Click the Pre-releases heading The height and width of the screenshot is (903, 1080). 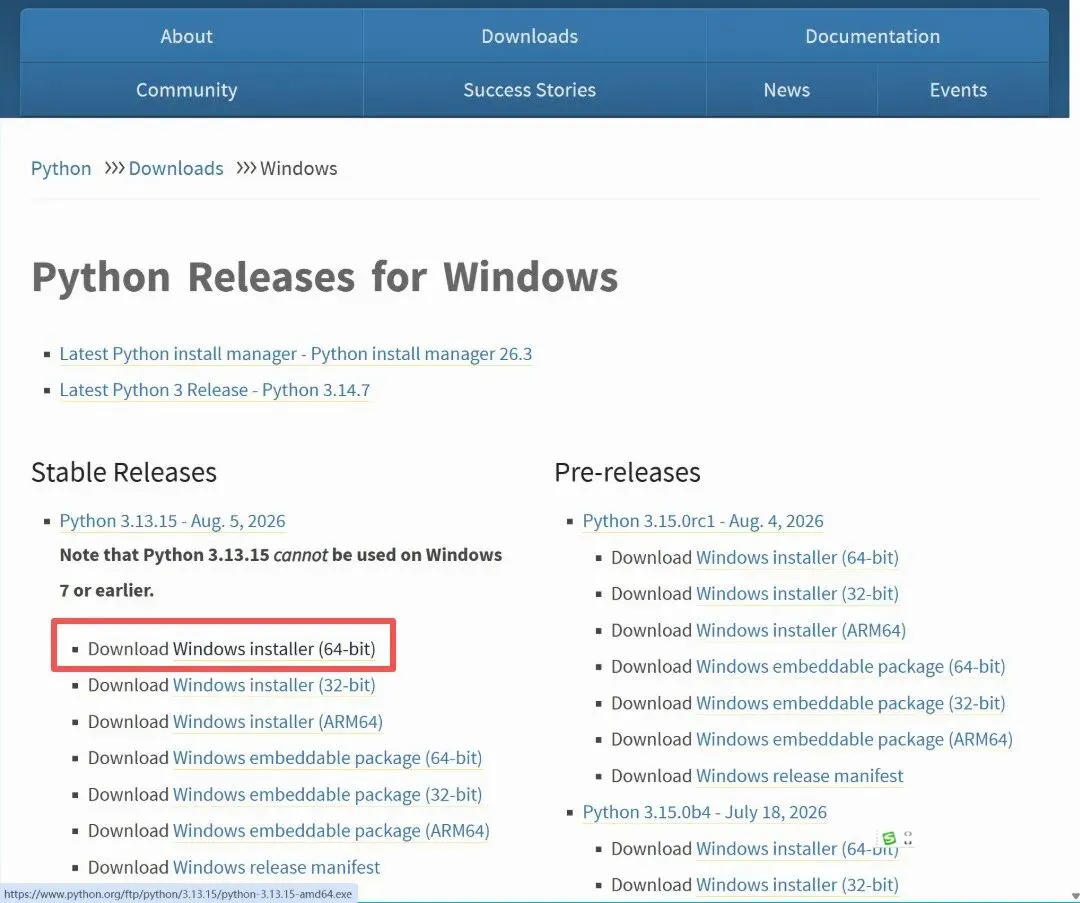coord(627,473)
